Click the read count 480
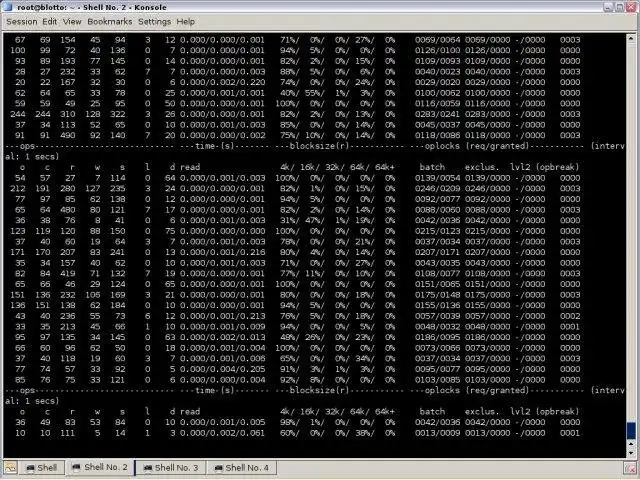 (x=68, y=210)
